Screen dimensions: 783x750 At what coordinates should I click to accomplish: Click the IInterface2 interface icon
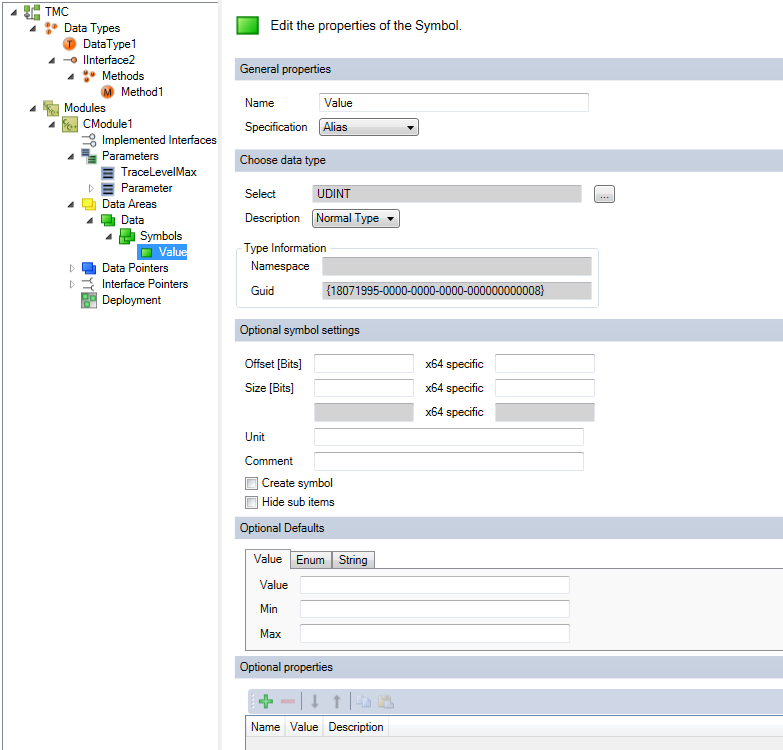pos(70,60)
